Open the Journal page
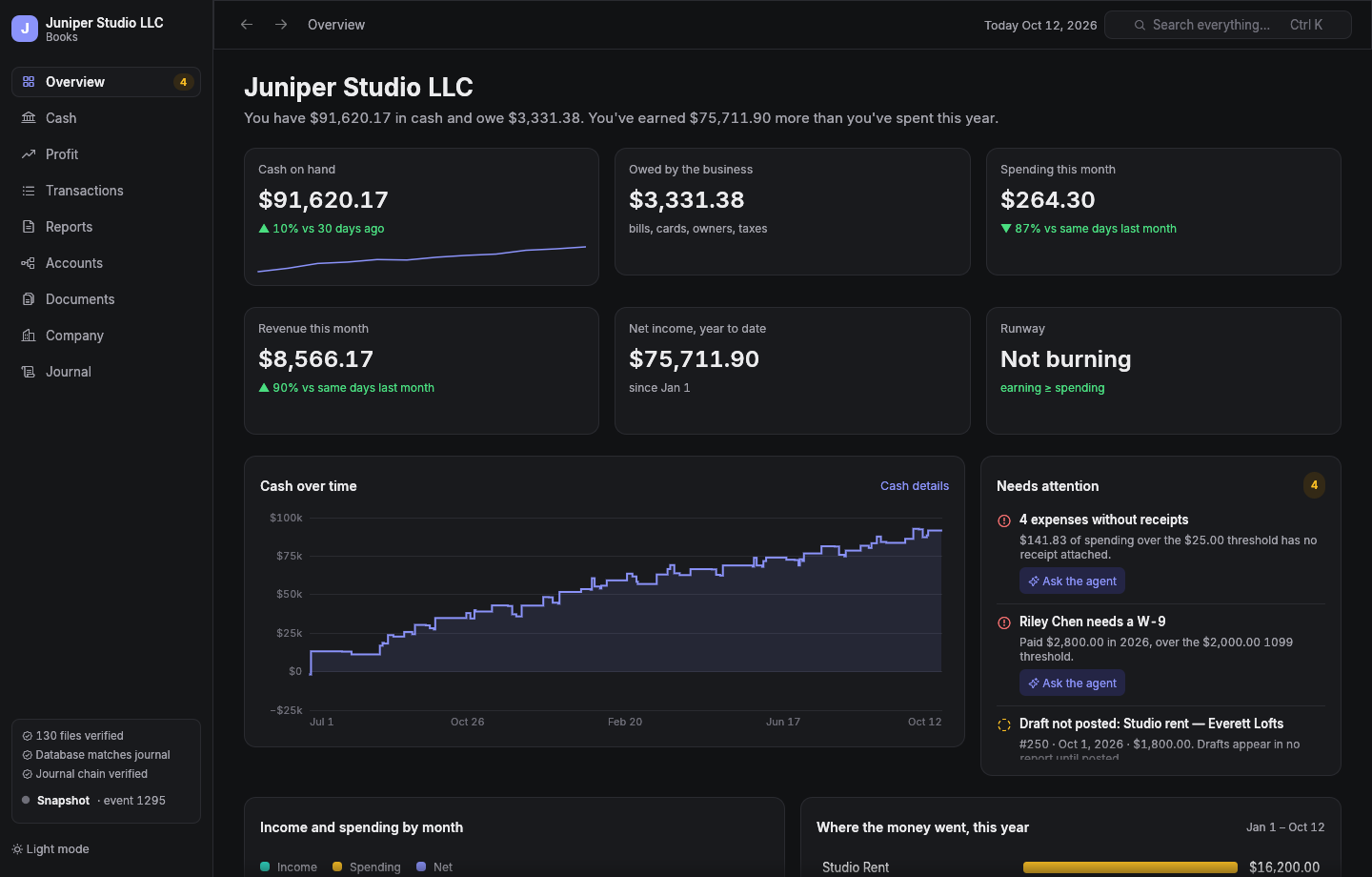This screenshot has height=877, width=1372. coord(106,372)
